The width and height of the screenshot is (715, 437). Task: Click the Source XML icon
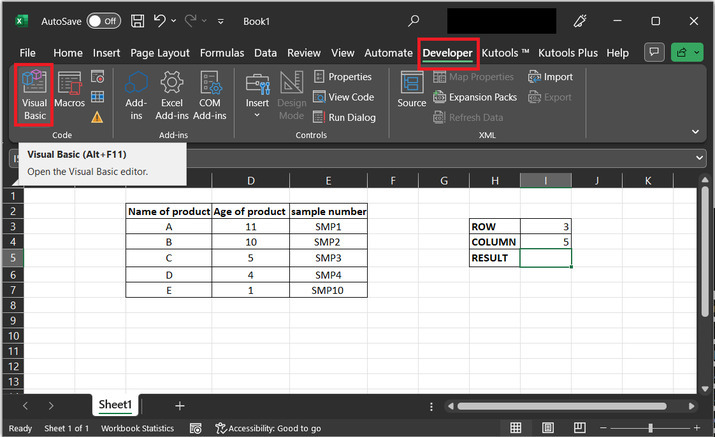pyautogui.click(x=411, y=90)
